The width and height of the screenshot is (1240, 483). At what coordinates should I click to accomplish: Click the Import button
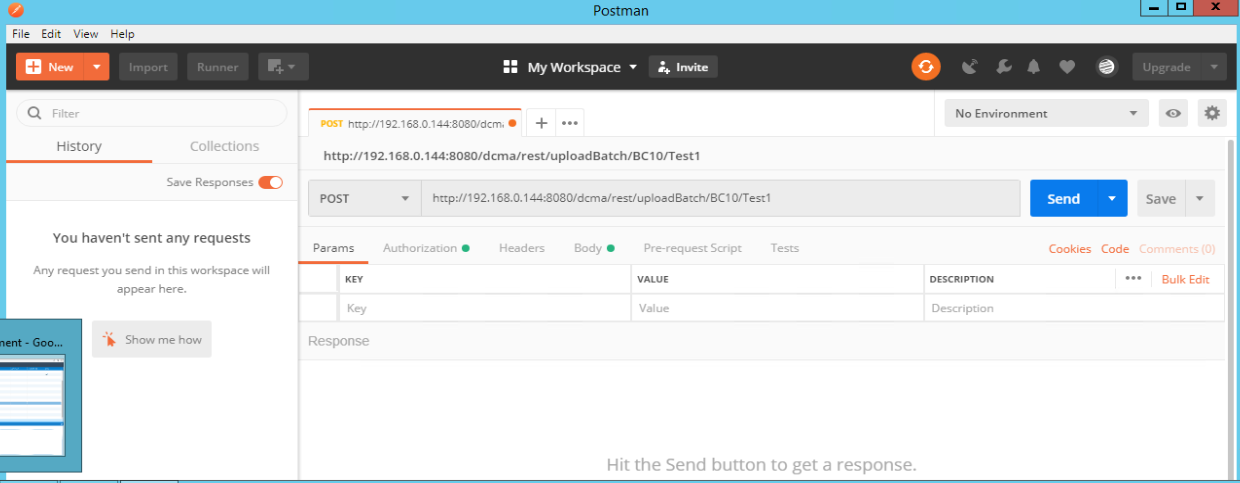(x=148, y=67)
